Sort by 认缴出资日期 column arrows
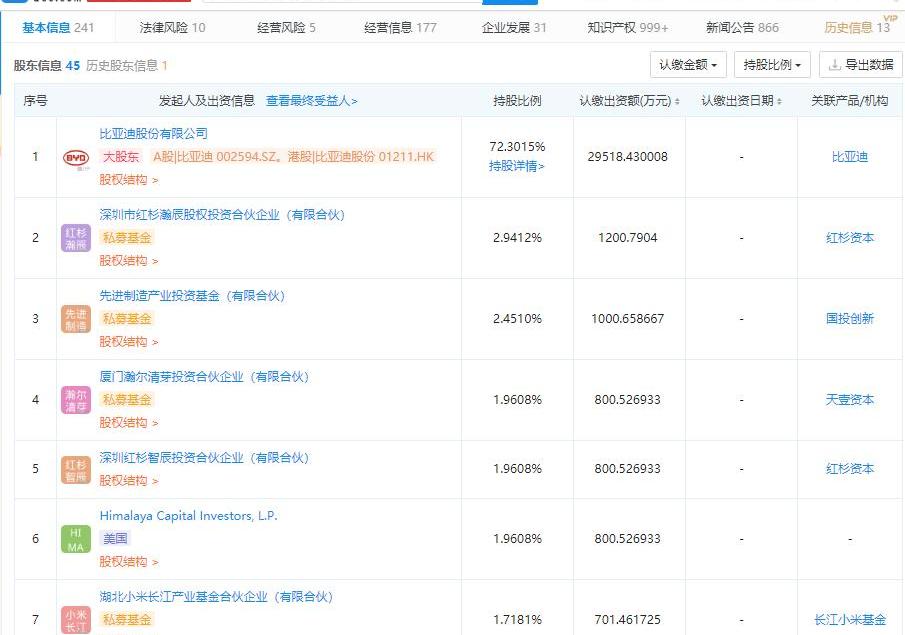Screen dimensions: 905x635 click(779, 101)
